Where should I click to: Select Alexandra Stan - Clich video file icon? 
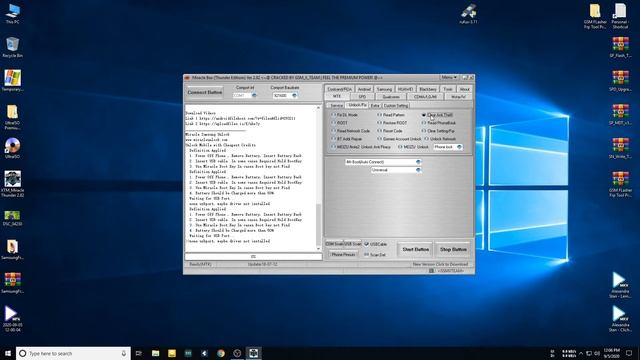620,319
